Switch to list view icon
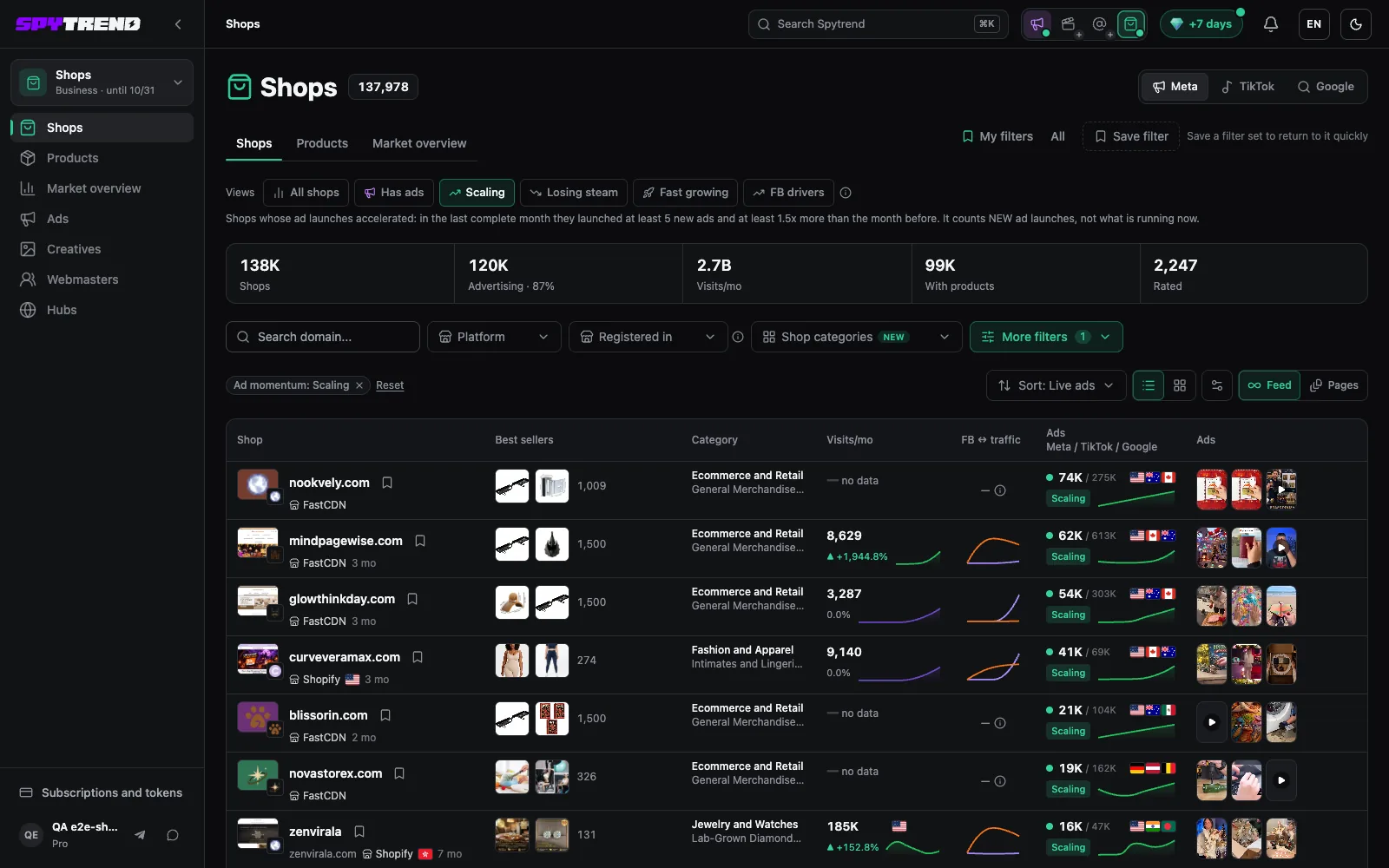1389x868 pixels. (x=1149, y=385)
